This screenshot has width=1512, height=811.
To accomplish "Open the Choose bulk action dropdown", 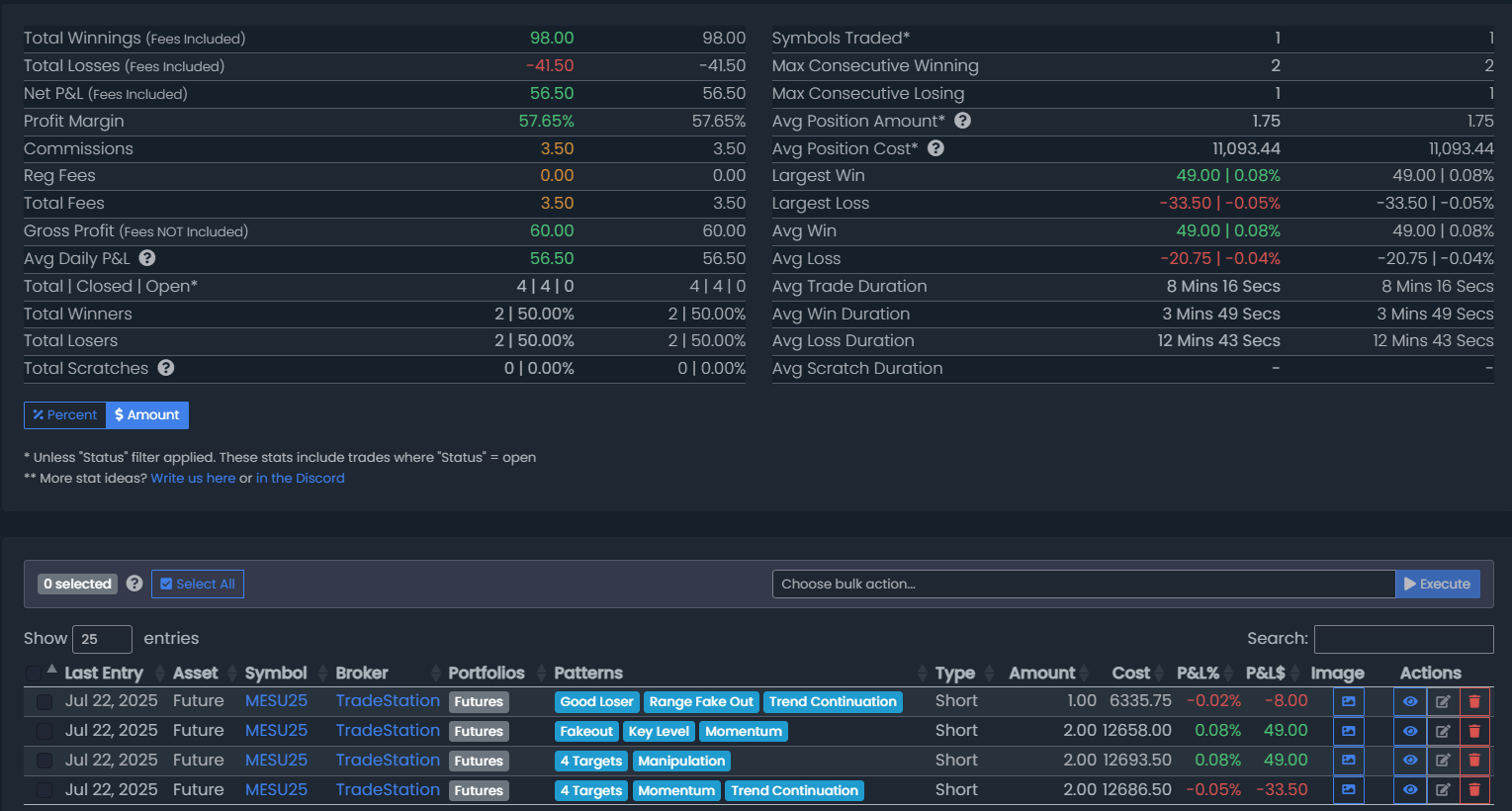I will 1083,584.
